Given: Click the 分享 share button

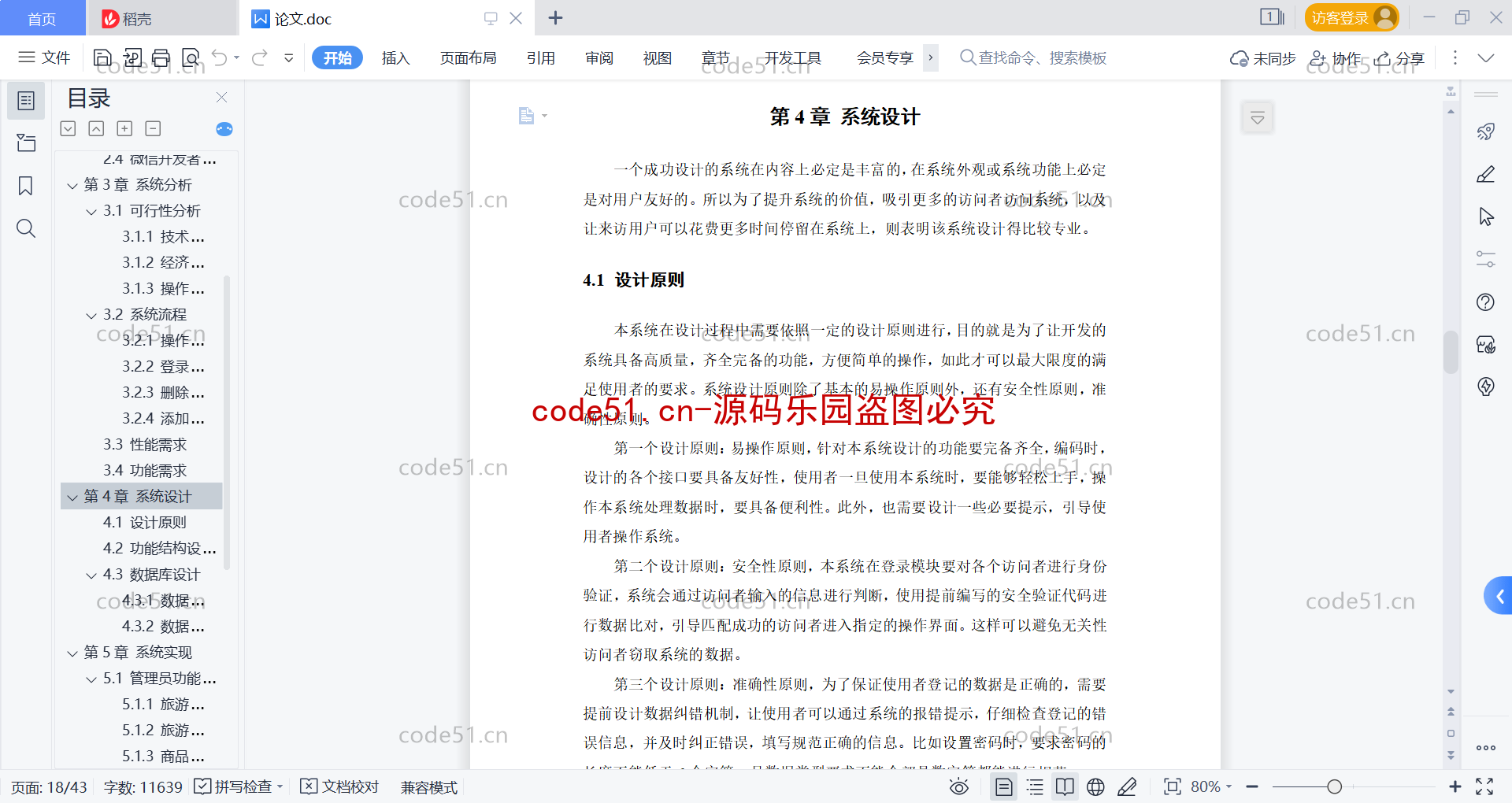Looking at the screenshot, I should 1399,58.
